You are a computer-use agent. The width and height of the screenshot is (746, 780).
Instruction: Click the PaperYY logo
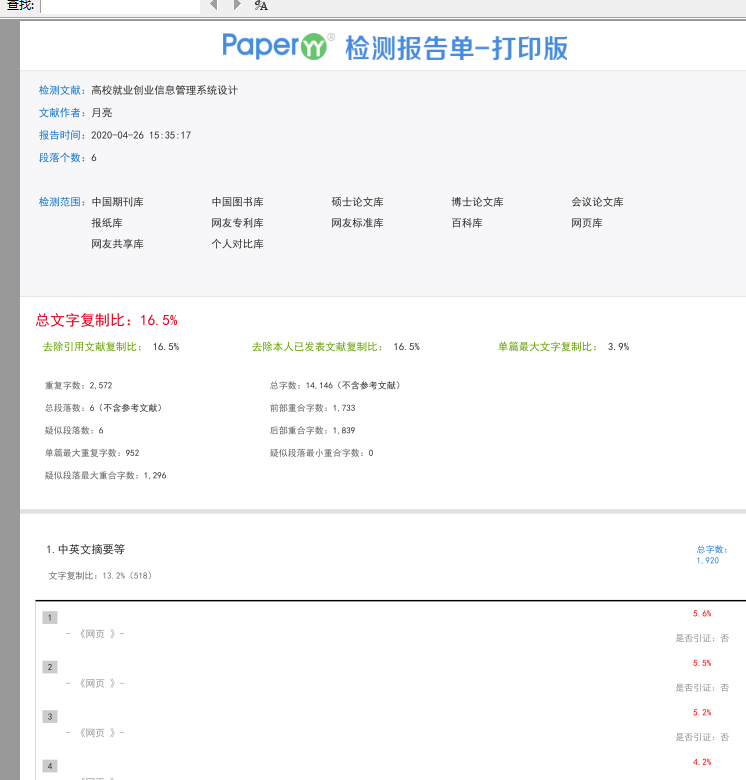pos(278,46)
